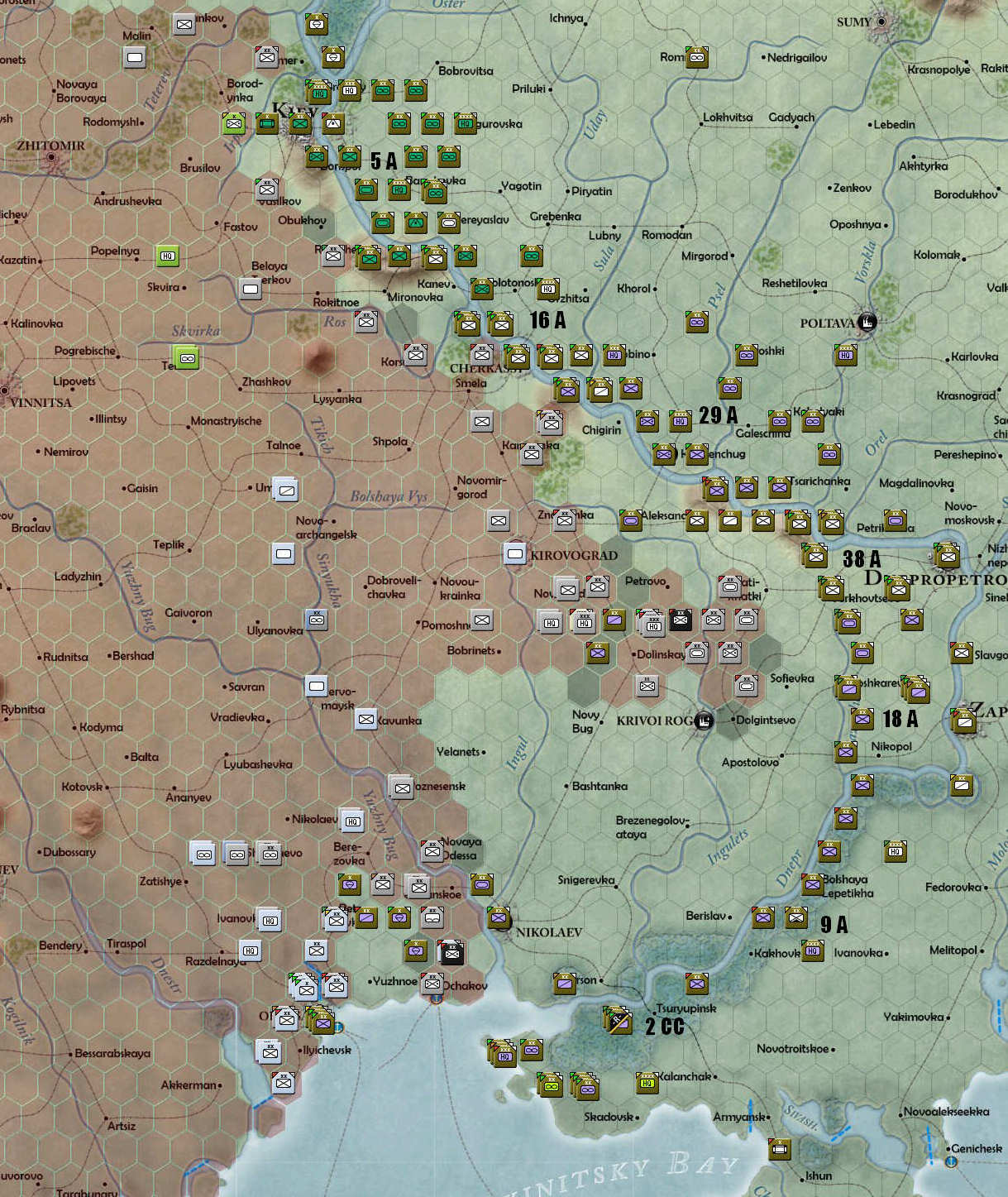The width and height of the screenshot is (1008, 1197).
Task: Select the infantry counter left of Kavunka
Action: pyautogui.click(x=366, y=719)
